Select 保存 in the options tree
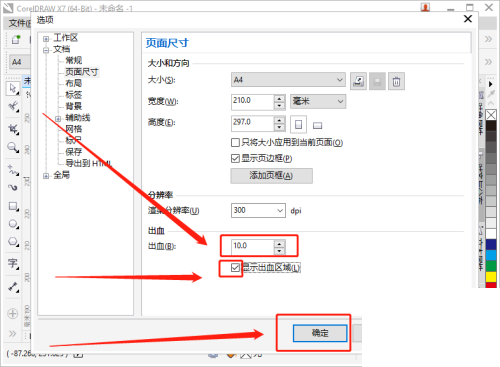 click(74, 152)
